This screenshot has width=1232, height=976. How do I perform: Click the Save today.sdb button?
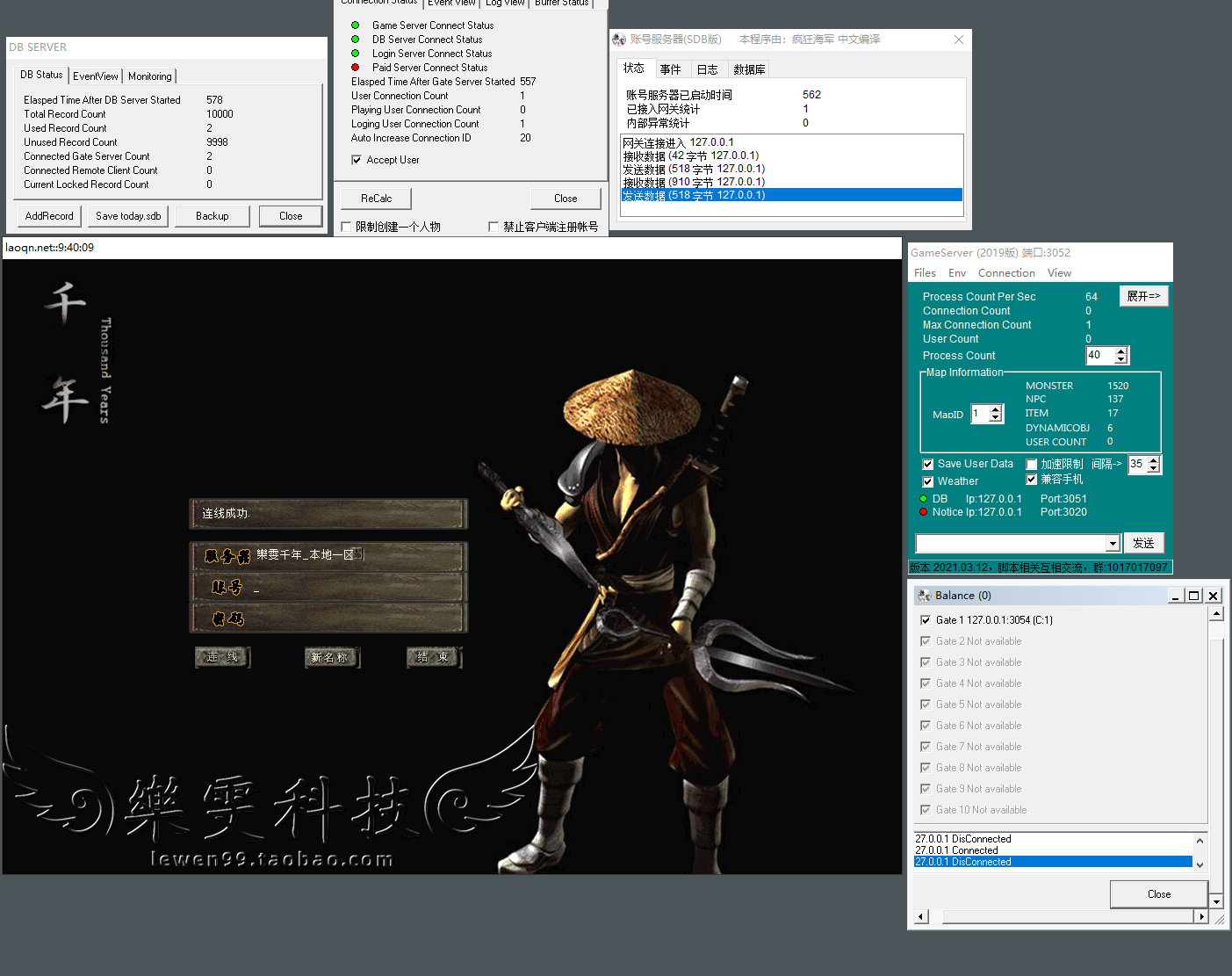(127, 215)
